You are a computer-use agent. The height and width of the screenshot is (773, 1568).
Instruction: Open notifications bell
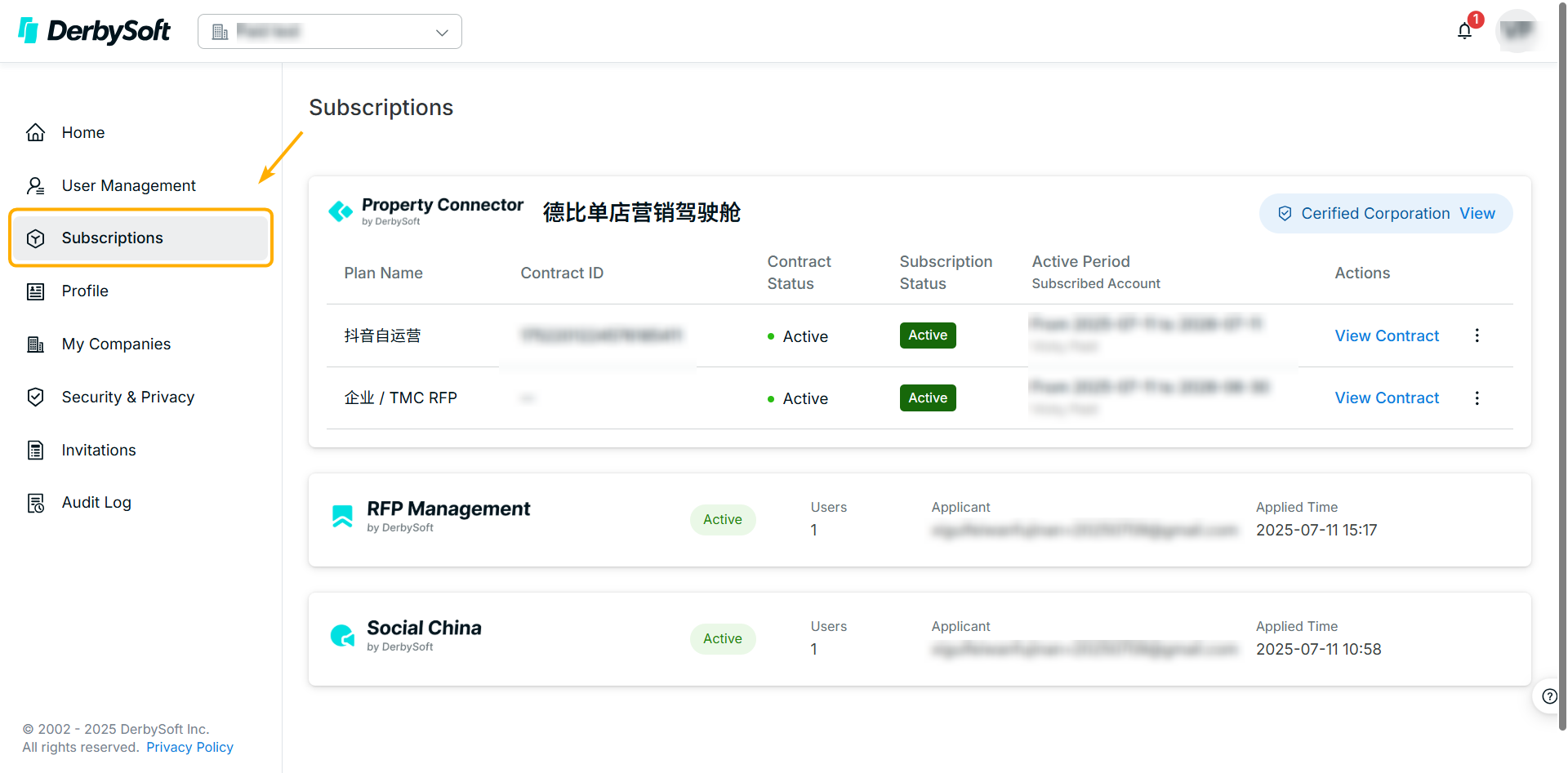click(x=1465, y=31)
